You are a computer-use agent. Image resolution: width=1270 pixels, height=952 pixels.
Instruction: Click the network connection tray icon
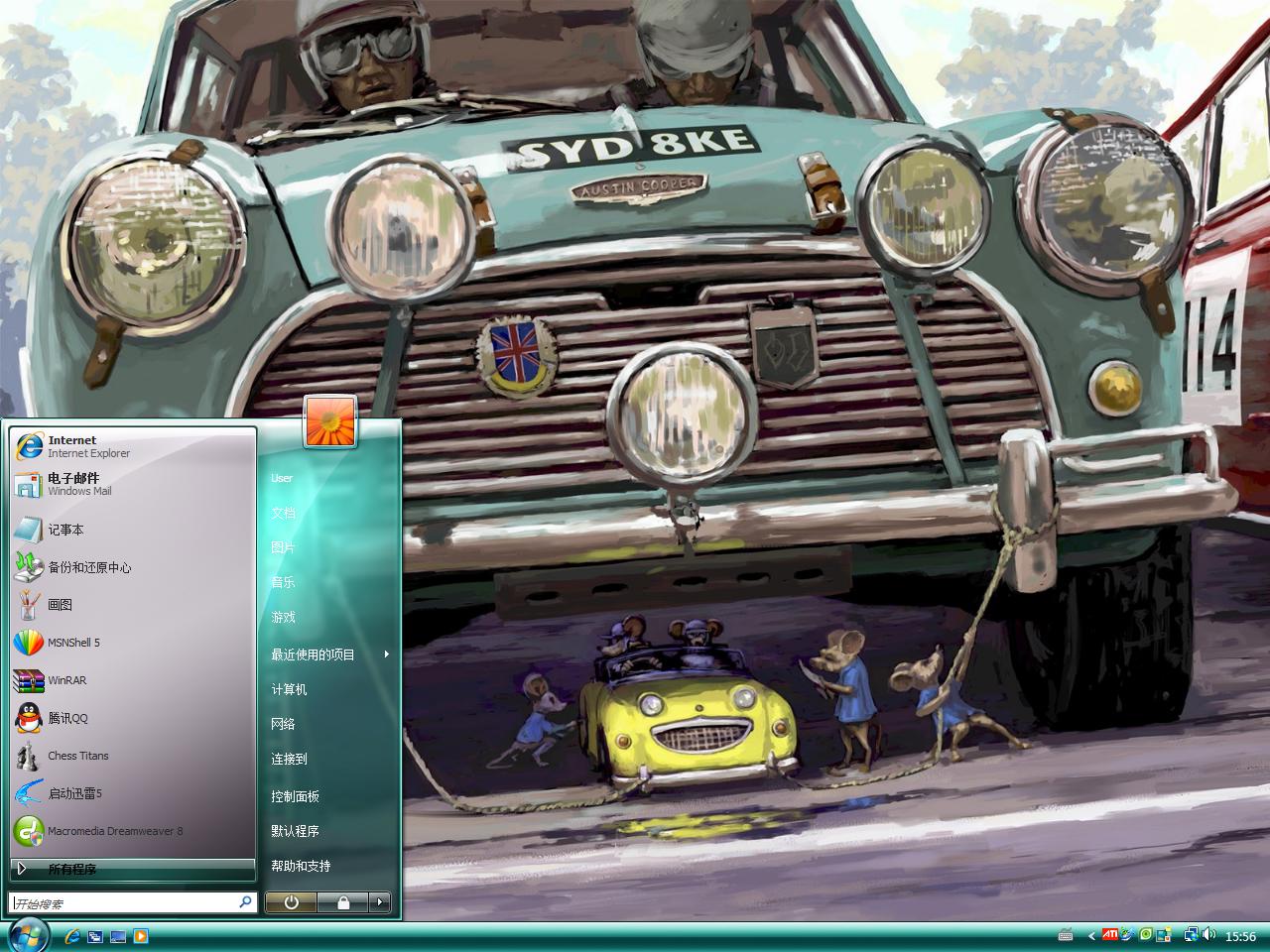coord(1192,934)
